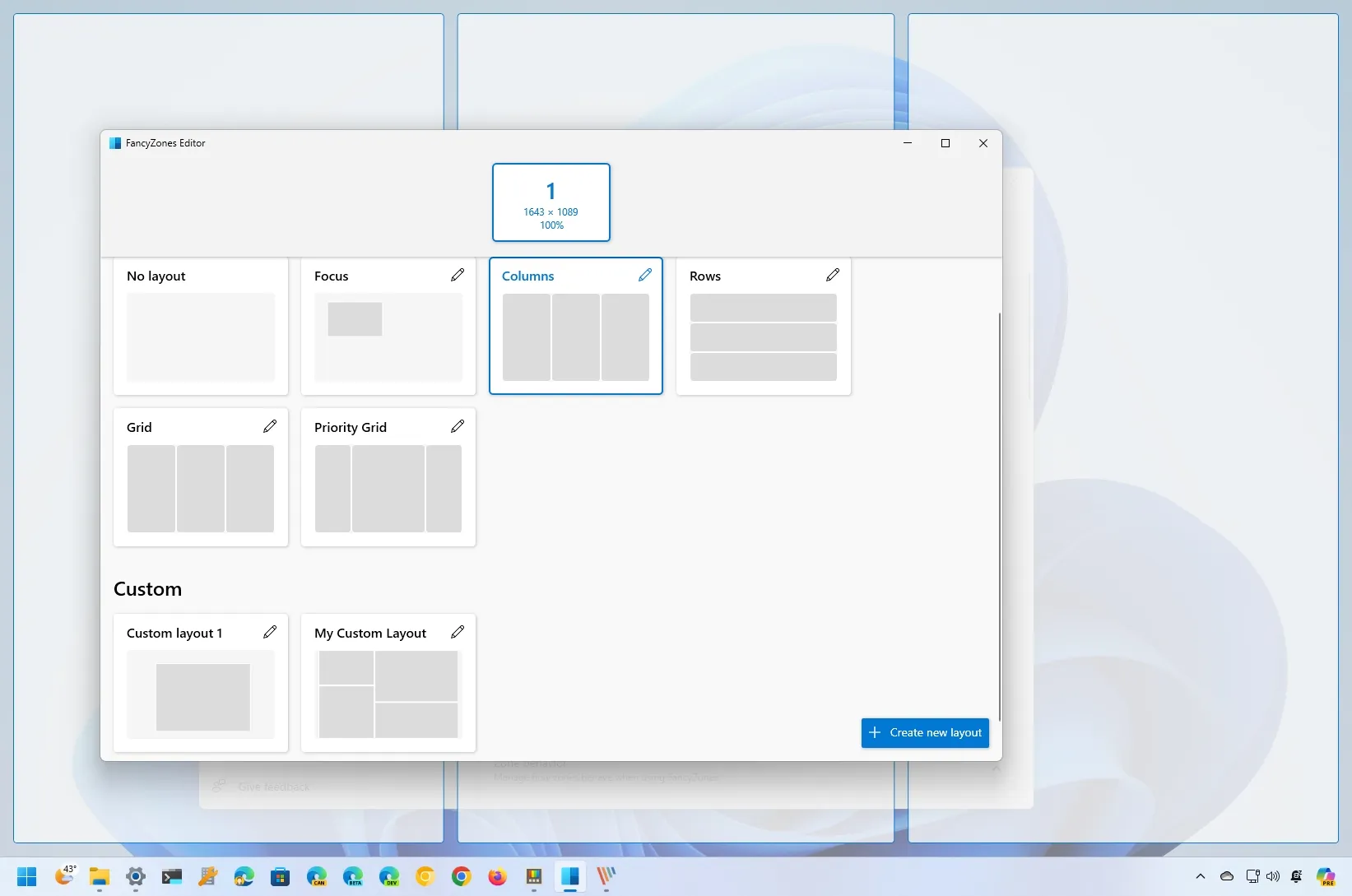Edit the Columns layout with its pencil icon
Viewport: 1352px width, 896px height.
click(645, 275)
